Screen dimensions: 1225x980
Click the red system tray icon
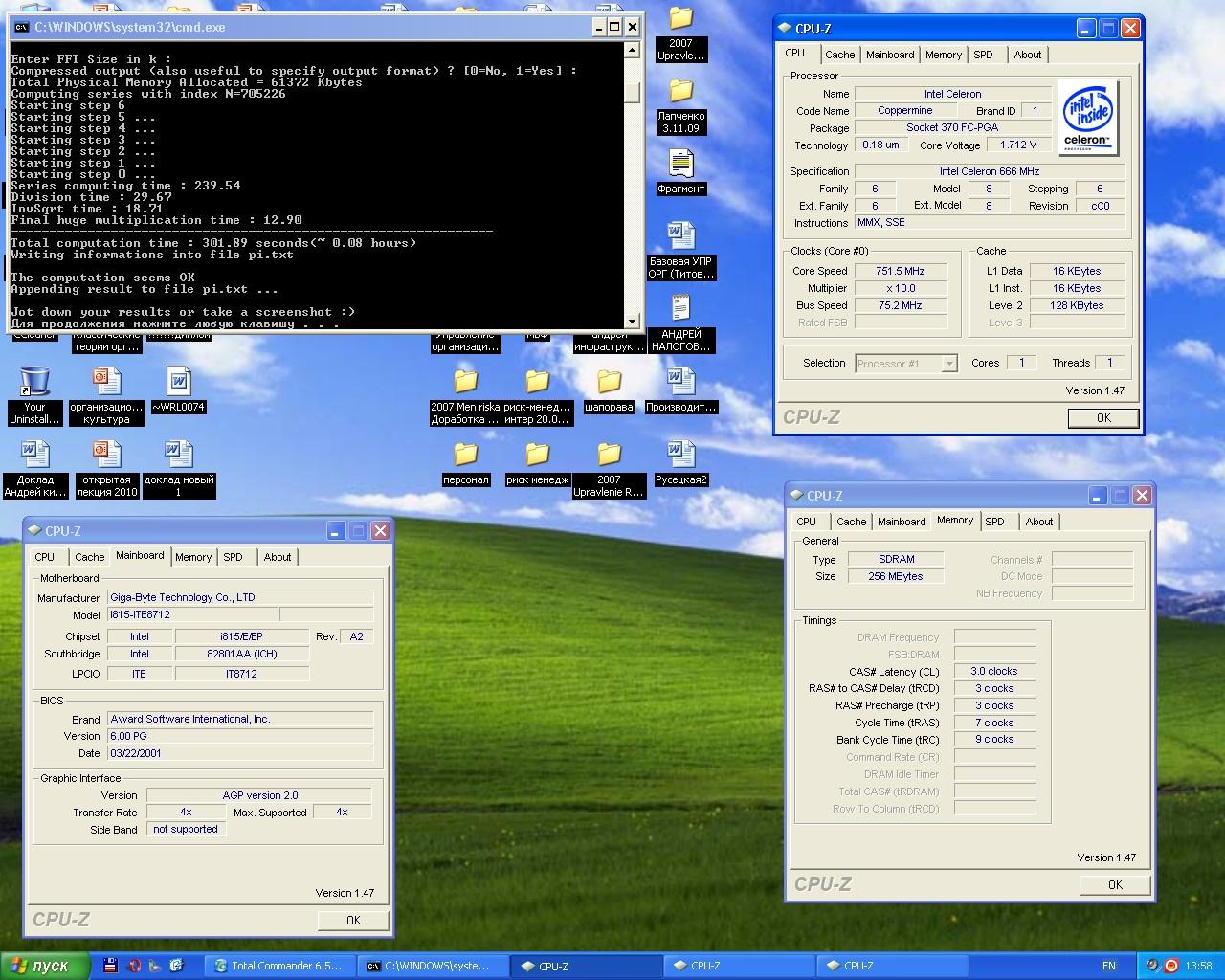[1171, 966]
